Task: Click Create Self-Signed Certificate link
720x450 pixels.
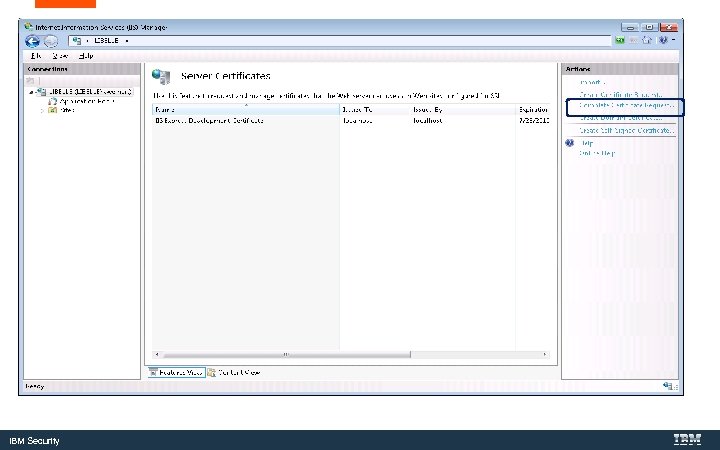Action: tap(626, 131)
